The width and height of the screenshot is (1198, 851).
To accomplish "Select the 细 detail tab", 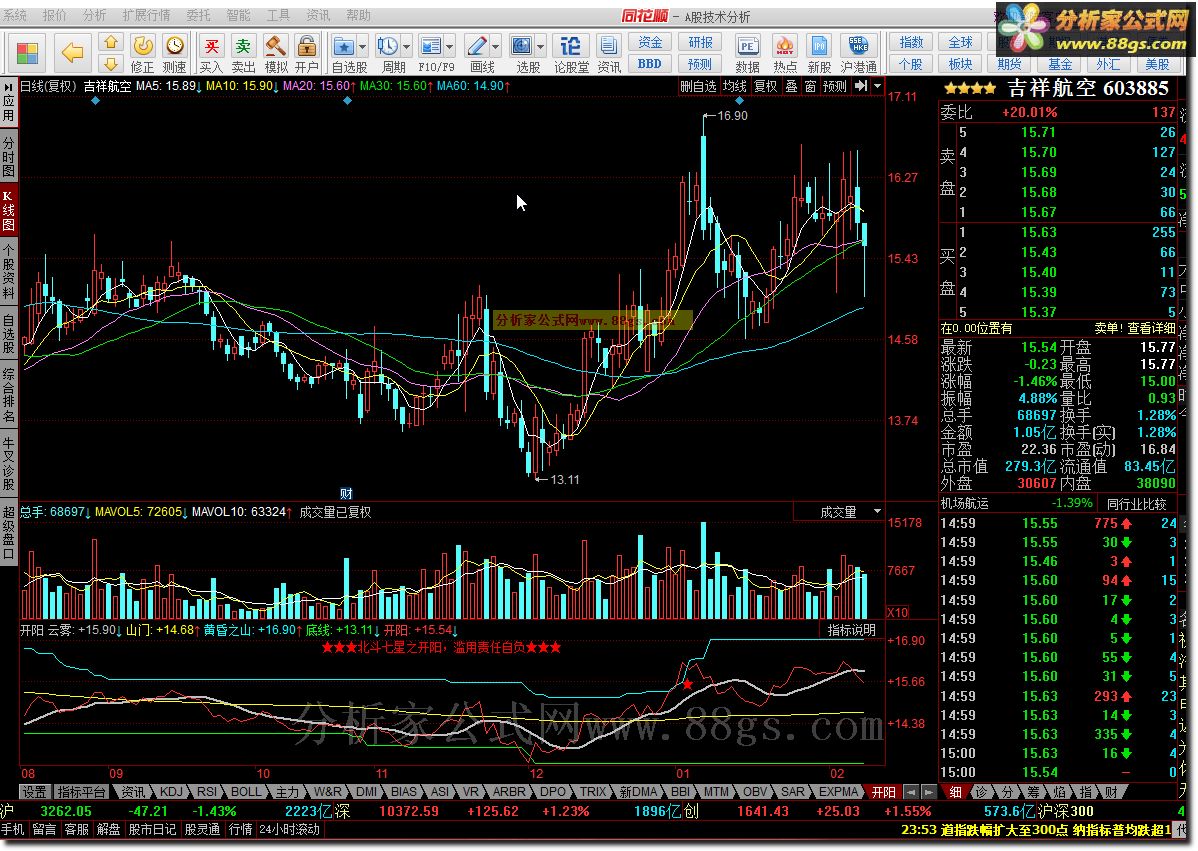I will [x=956, y=792].
